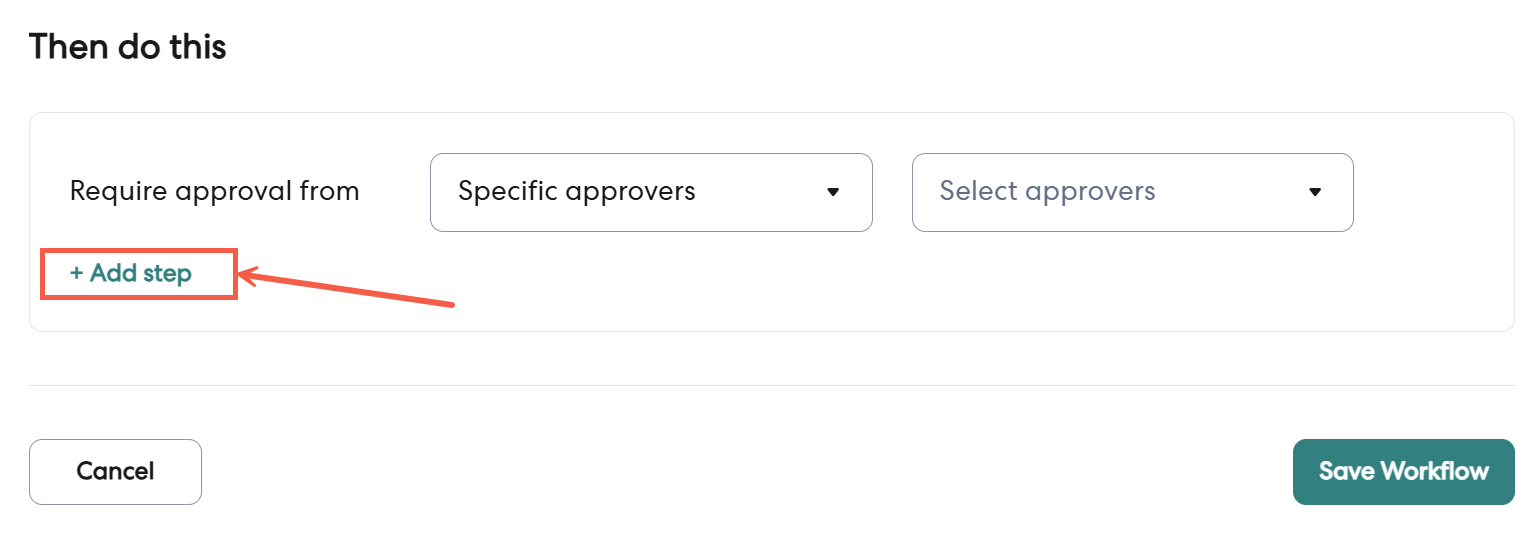This screenshot has width=1540, height=538.
Task: Click the 'Select approvers' placeholder text
Action: click(x=1047, y=191)
